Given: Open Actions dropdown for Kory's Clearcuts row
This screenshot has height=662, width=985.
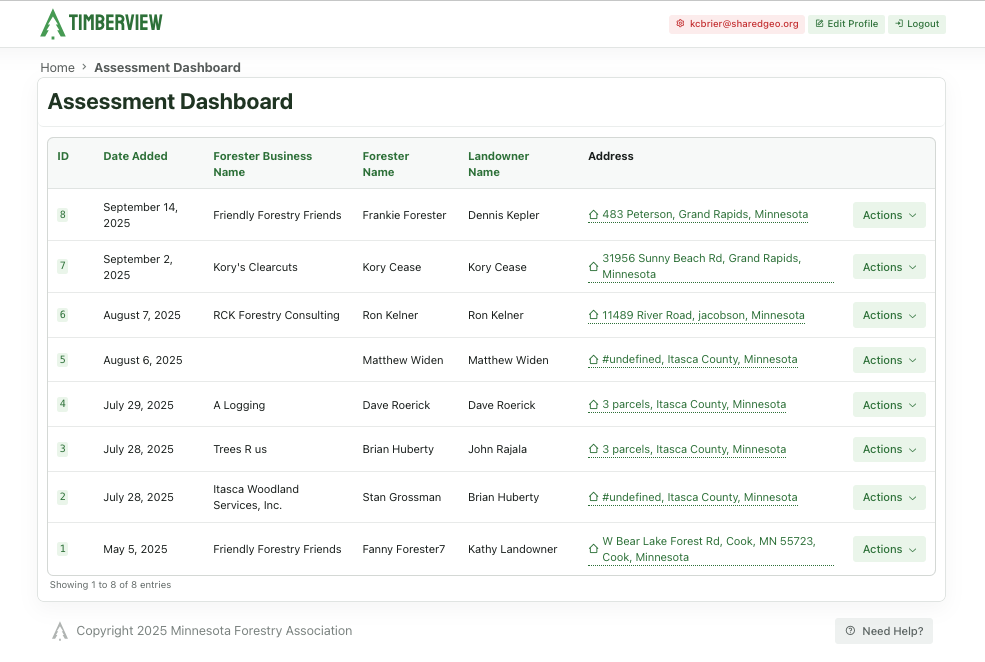Looking at the screenshot, I should [x=889, y=267].
